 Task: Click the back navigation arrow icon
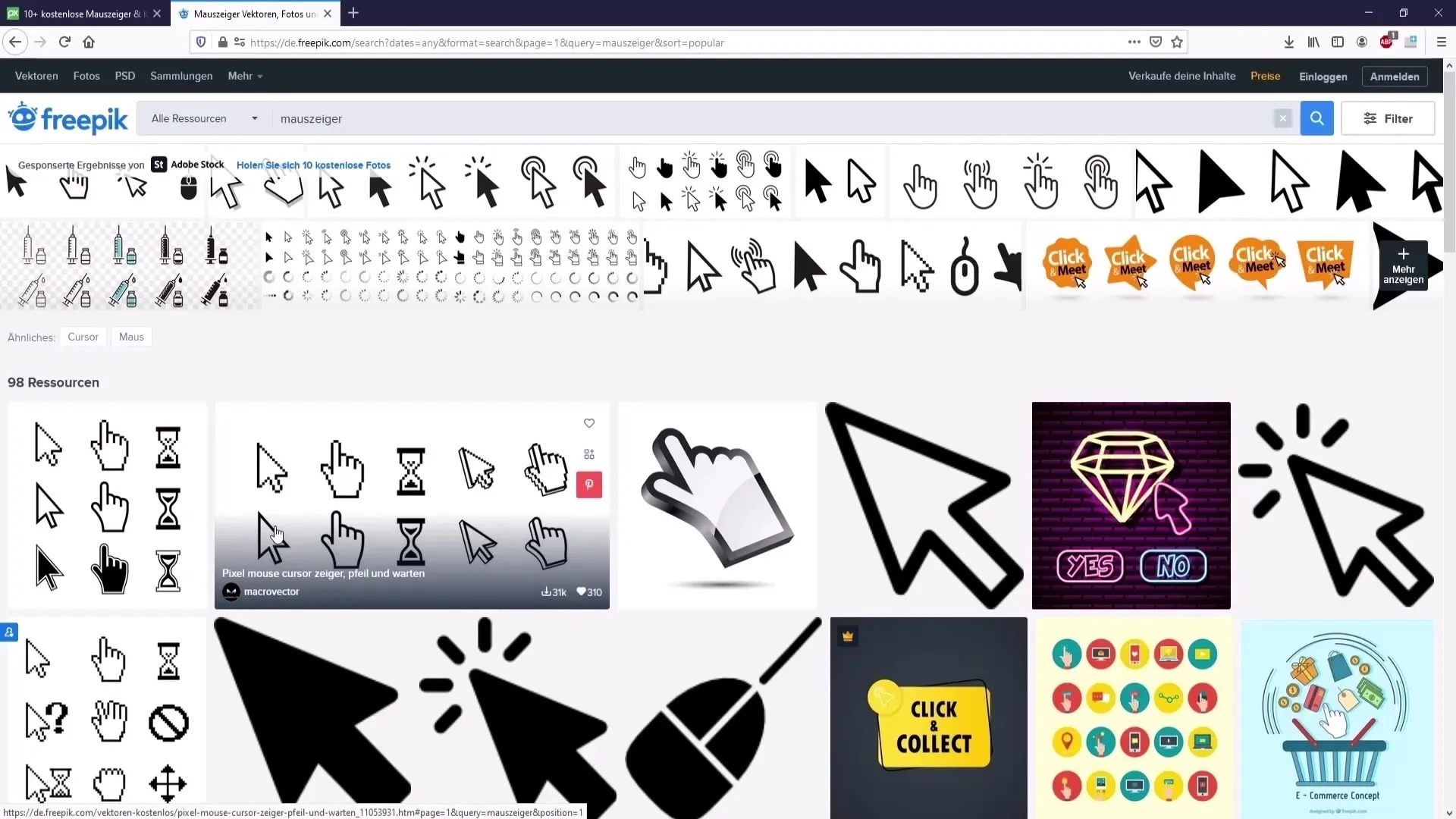click(x=15, y=42)
